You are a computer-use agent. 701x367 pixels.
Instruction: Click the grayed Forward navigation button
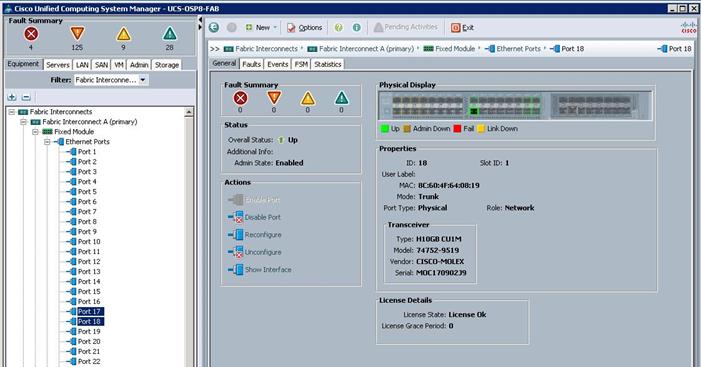click(232, 28)
